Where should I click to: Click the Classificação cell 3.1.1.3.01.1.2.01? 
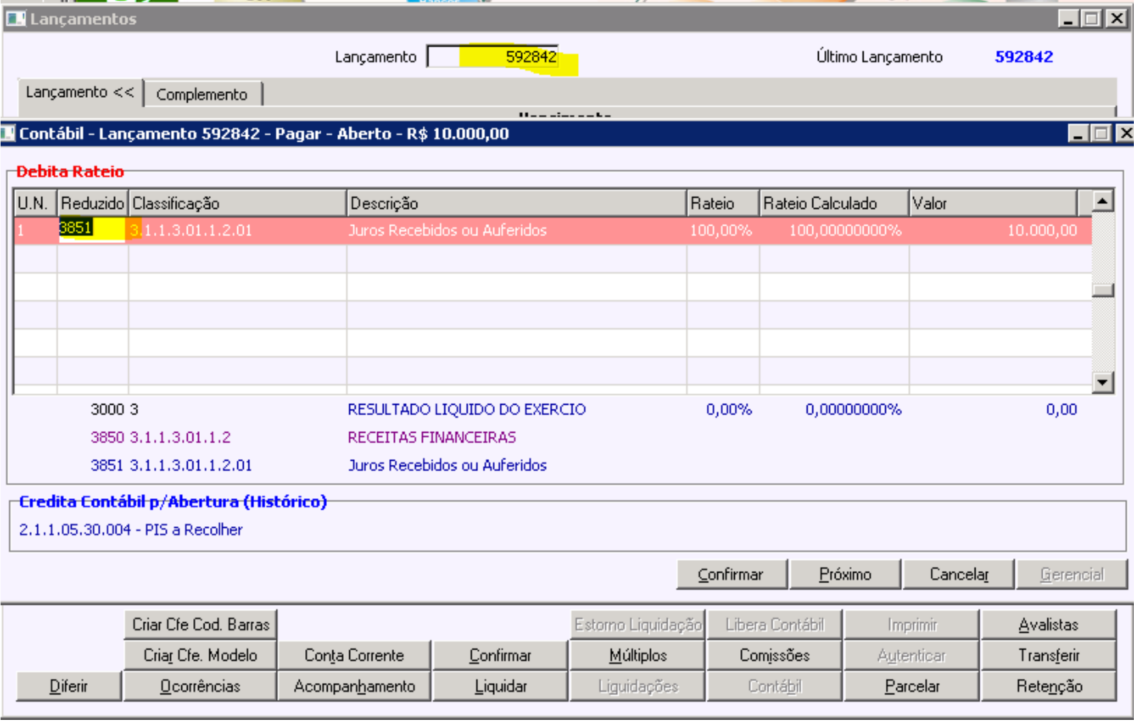[236, 231]
